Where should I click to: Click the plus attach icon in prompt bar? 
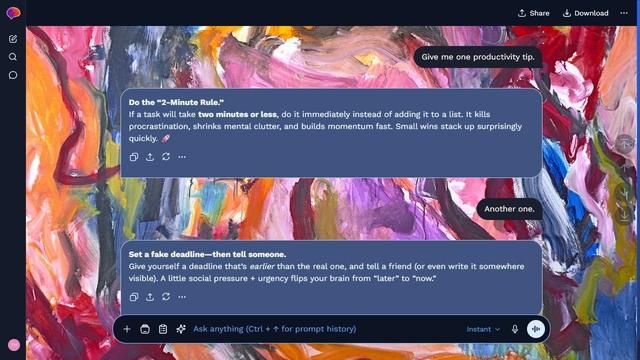click(127, 329)
